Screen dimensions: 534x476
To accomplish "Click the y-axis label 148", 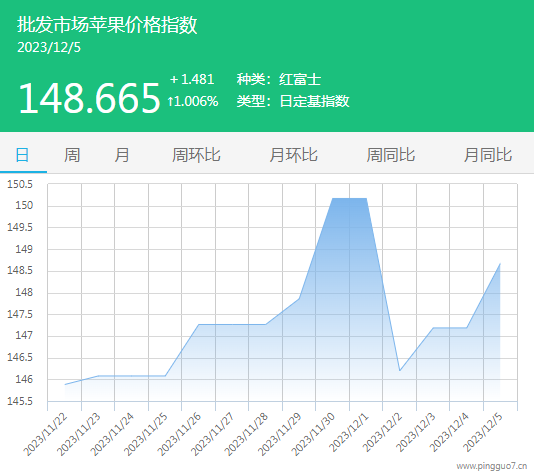I will pos(24,292).
